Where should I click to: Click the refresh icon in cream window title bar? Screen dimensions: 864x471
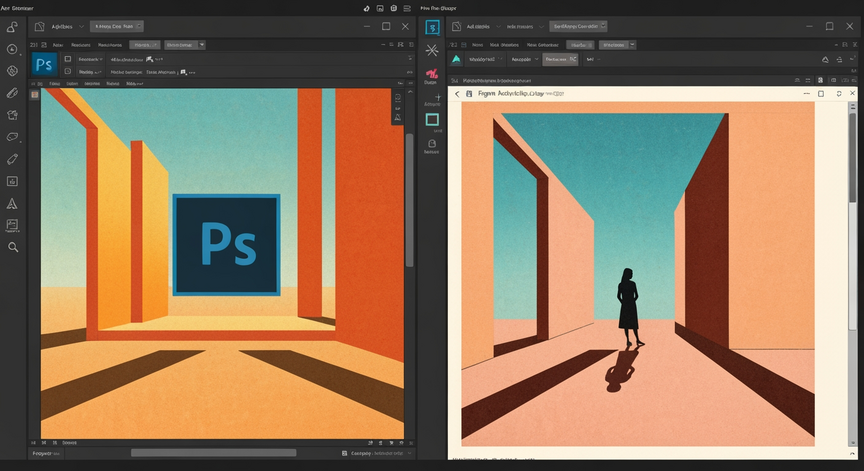point(839,94)
